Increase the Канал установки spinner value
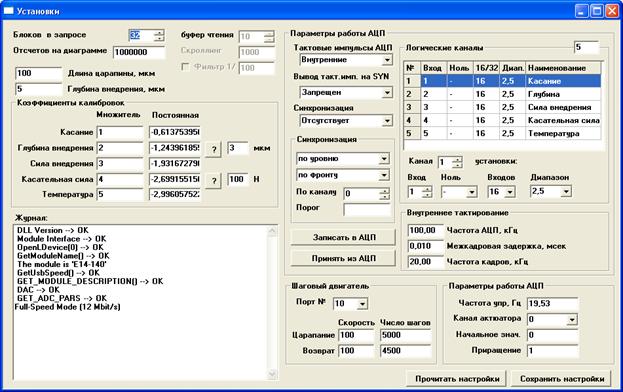The image size is (623, 392). (x=457, y=159)
